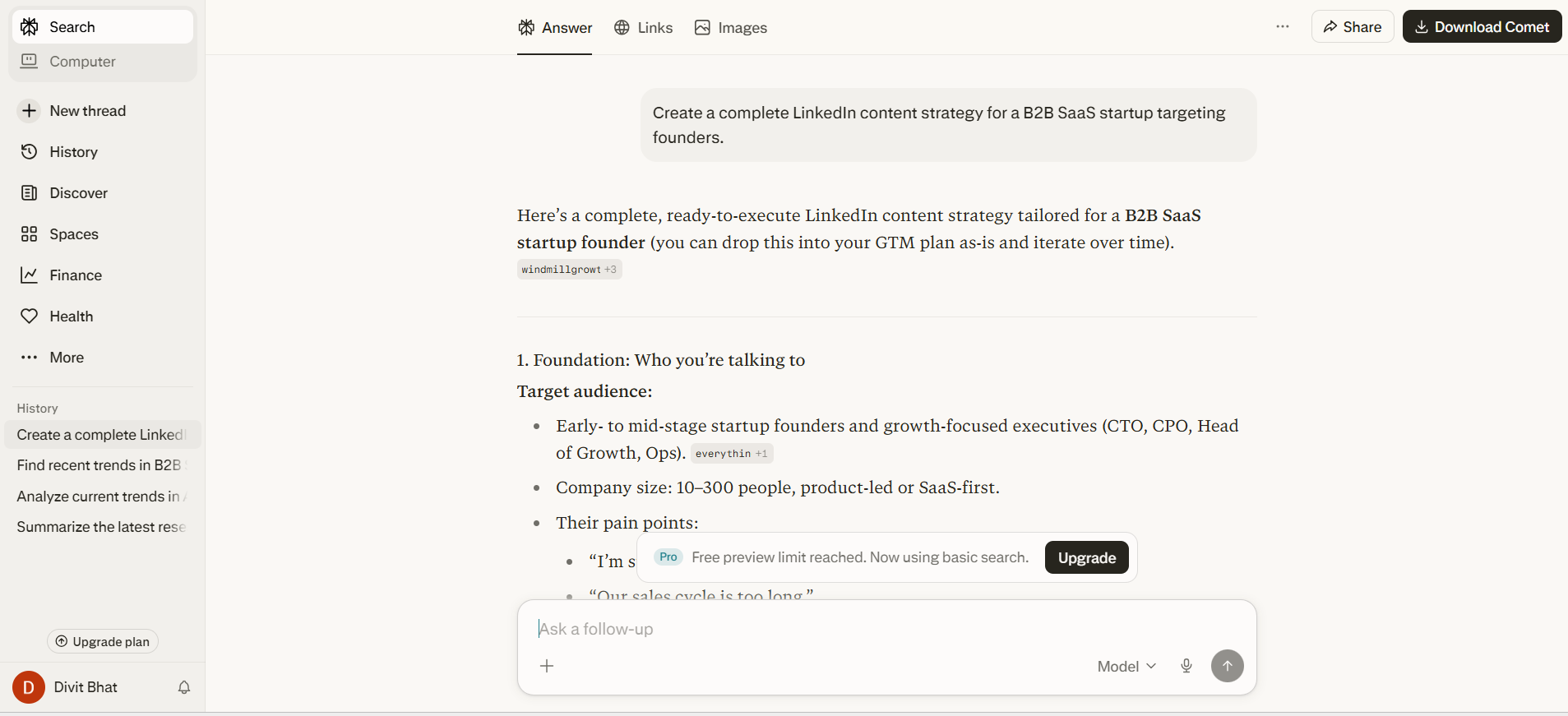The width and height of the screenshot is (1568, 716).
Task: Switch to the Links tab
Action: click(x=643, y=27)
